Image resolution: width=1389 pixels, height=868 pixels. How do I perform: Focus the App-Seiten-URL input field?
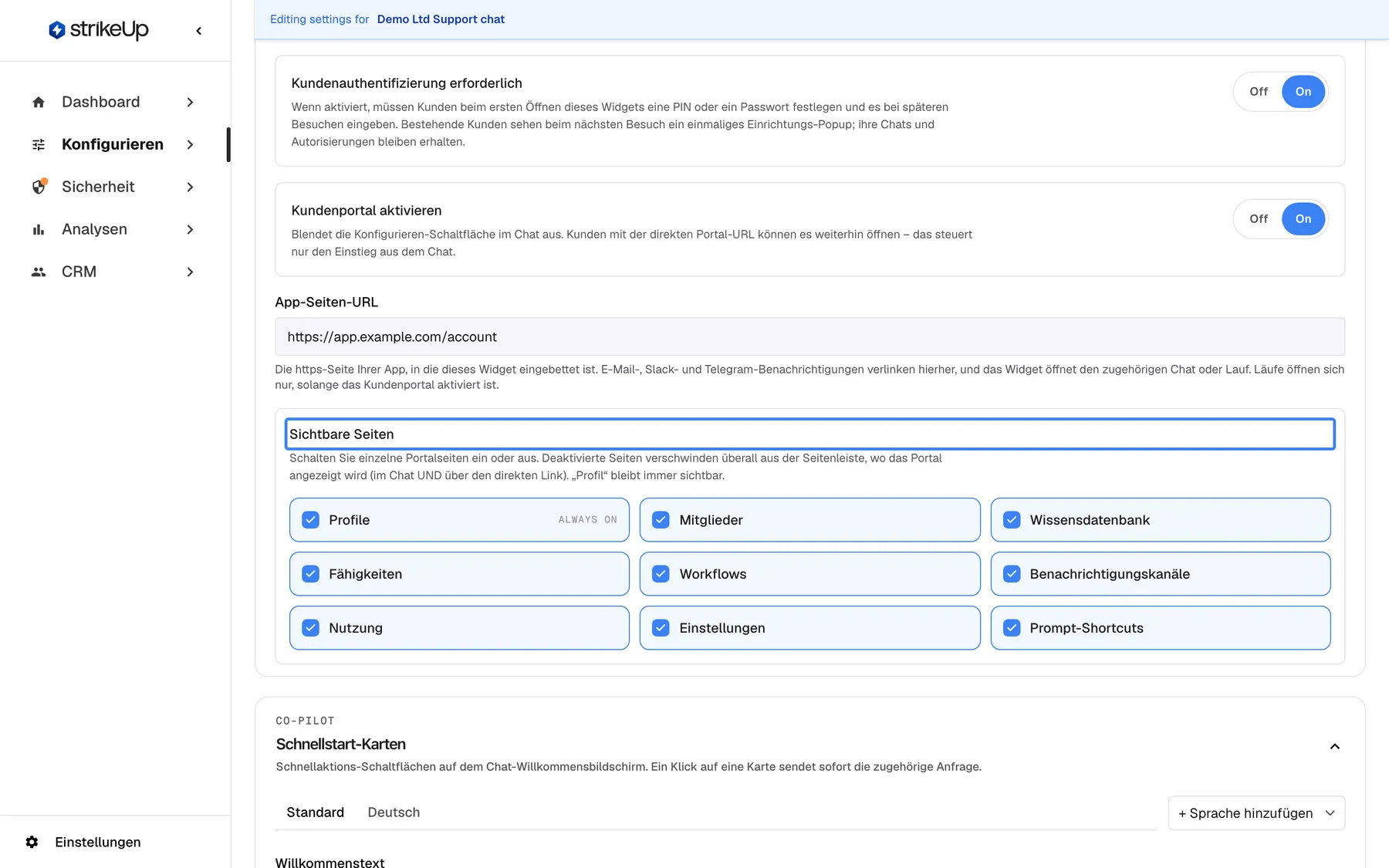pos(809,337)
